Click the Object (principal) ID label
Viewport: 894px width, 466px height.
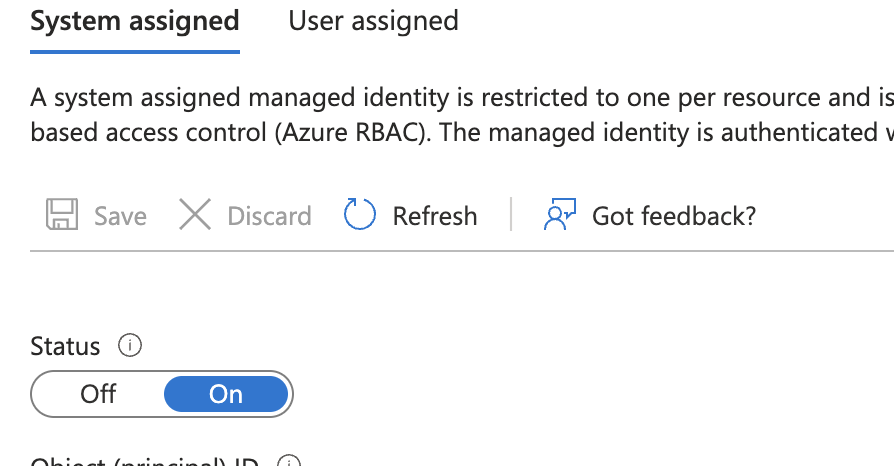point(145,463)
